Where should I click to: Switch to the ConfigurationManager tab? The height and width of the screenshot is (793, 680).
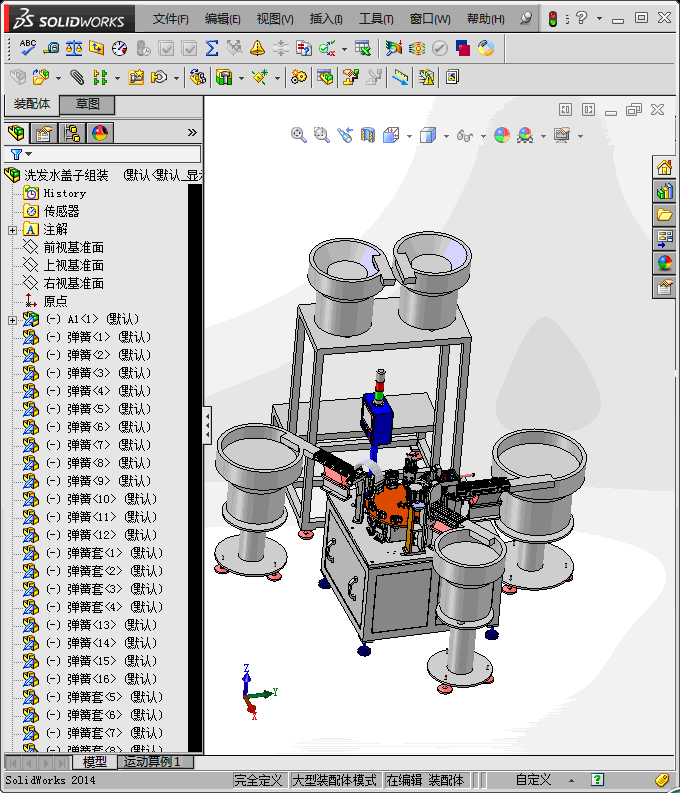(72, 133)
